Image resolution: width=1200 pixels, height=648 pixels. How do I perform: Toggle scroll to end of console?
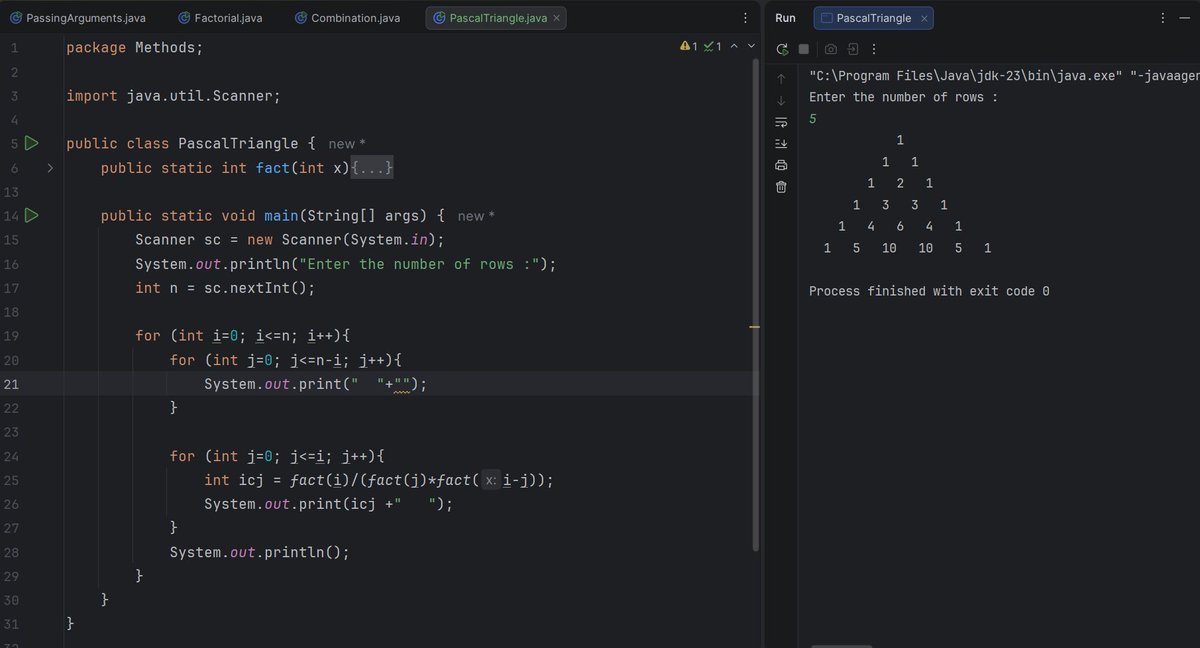click(782, 144)
